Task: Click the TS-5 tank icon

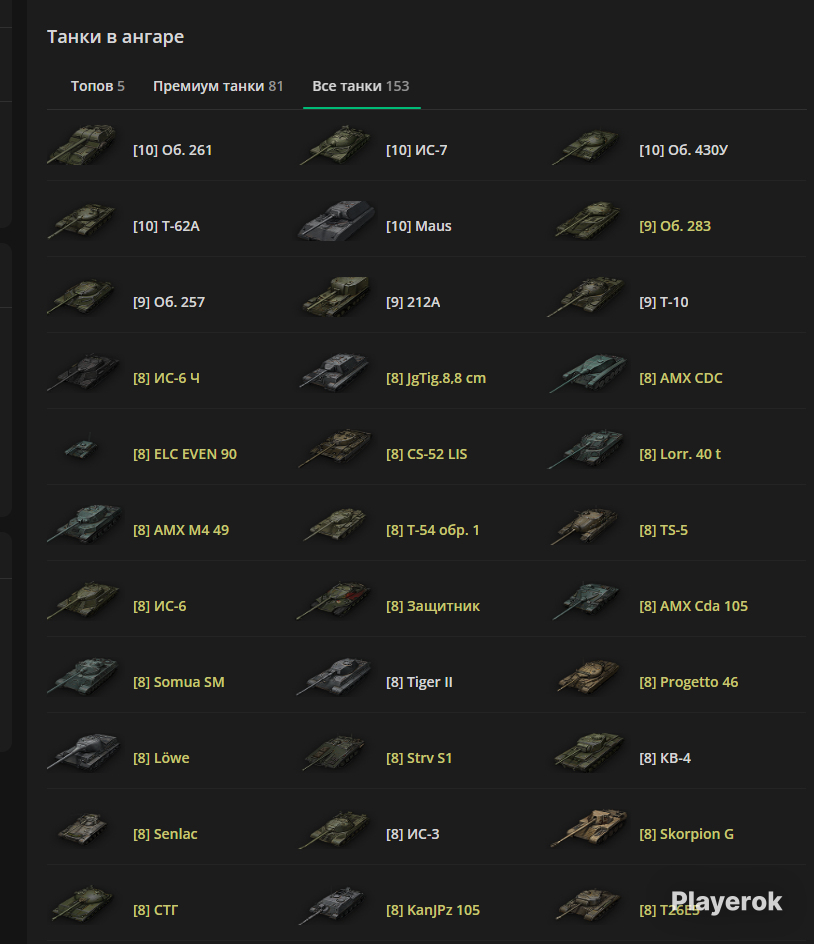Action: 585,525
